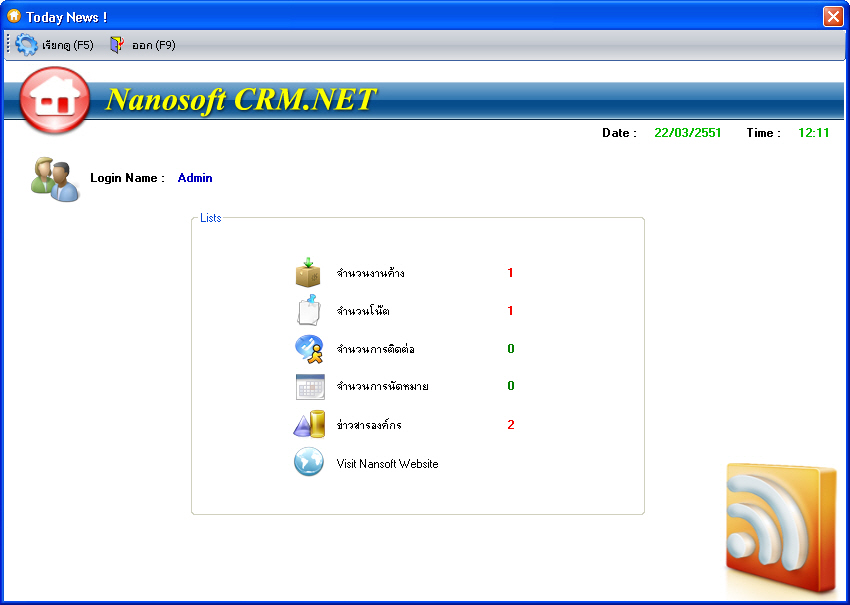The image size is (850, 605).
Task: Click the Nanosoft CRM.NET banner title
Action: click(240, 100)
